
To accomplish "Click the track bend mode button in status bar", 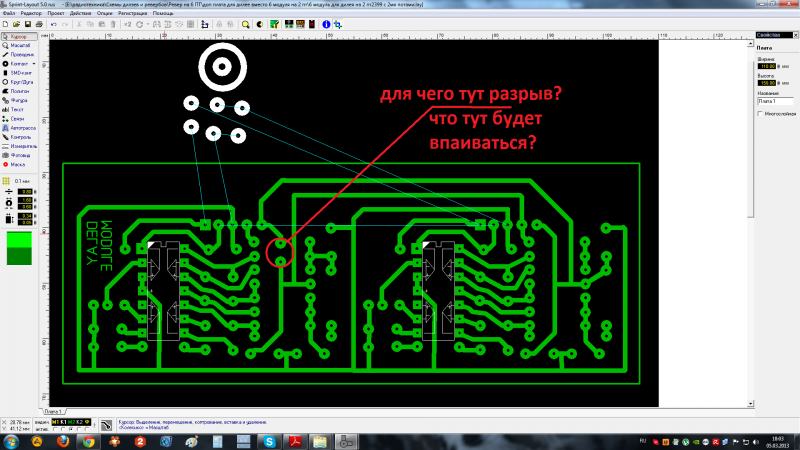I will (106, 425).
